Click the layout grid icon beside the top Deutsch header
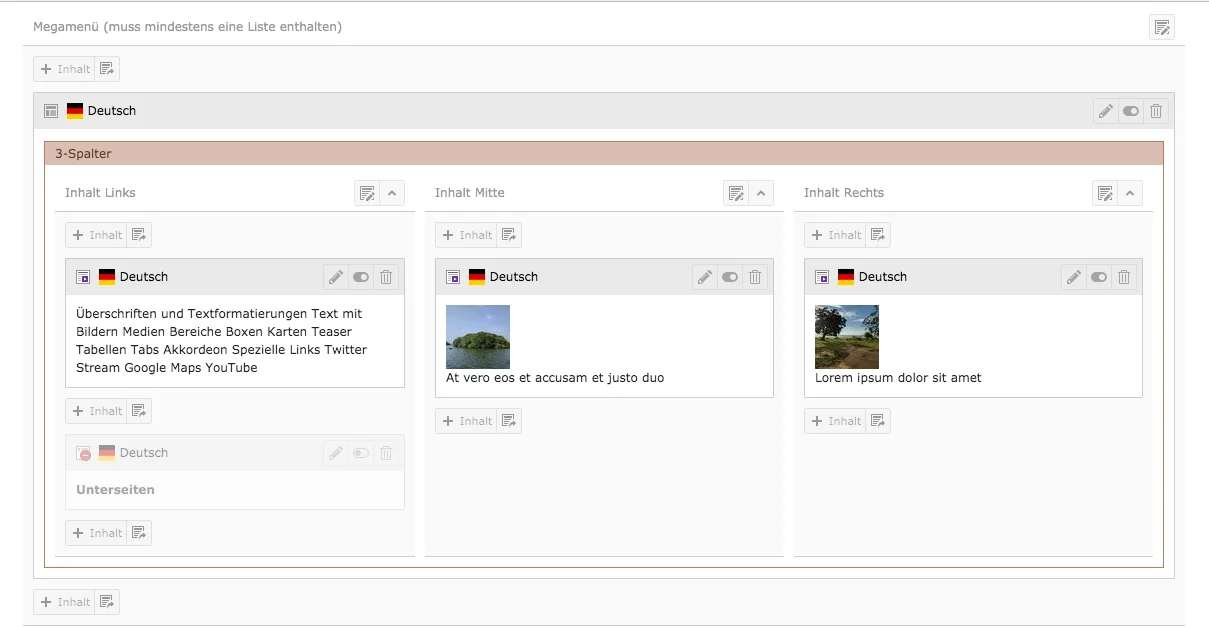Image resolution: width=1209 pixels, height=627 pixels. tap(50, 111)
